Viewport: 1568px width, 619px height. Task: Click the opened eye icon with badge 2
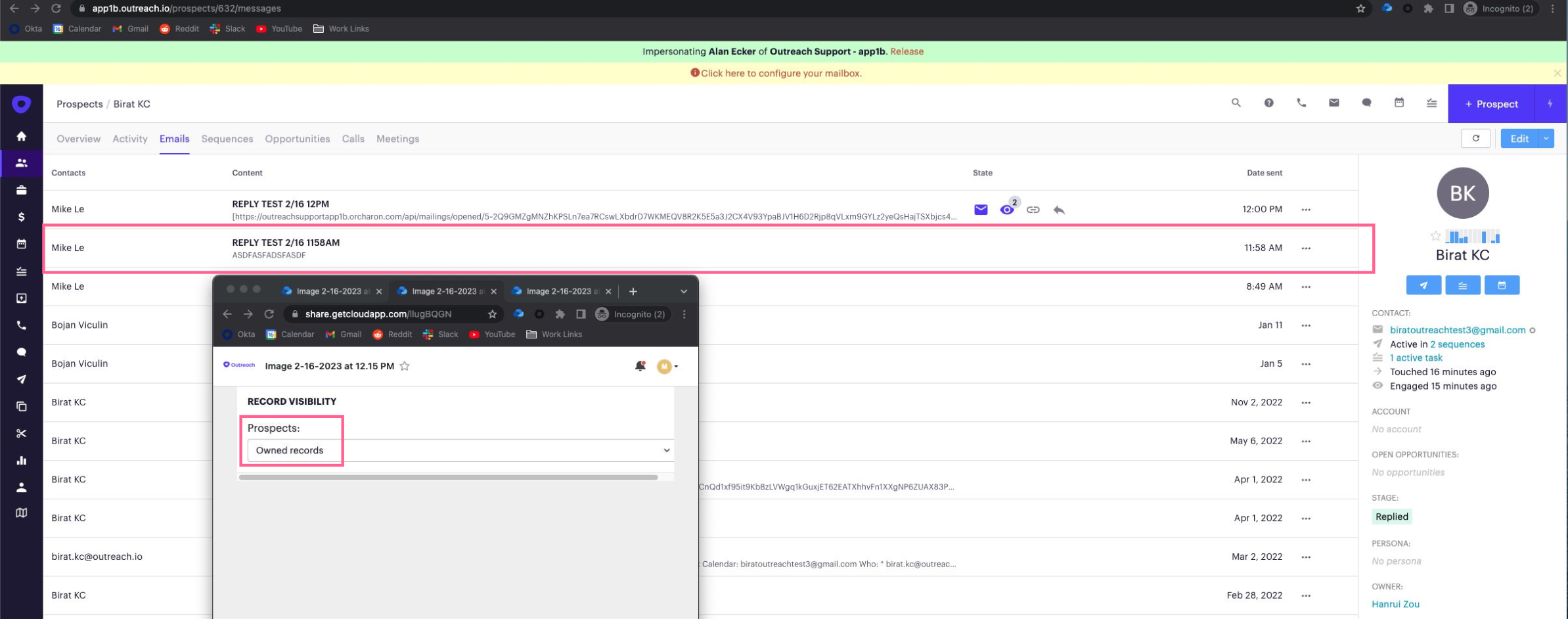click(1008, 208)
